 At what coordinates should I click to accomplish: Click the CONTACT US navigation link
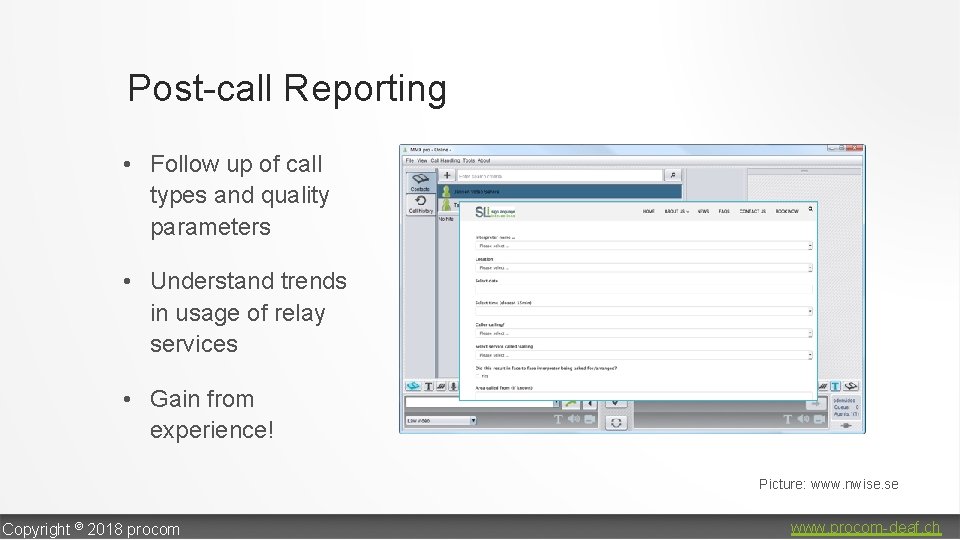click(752, 211)
